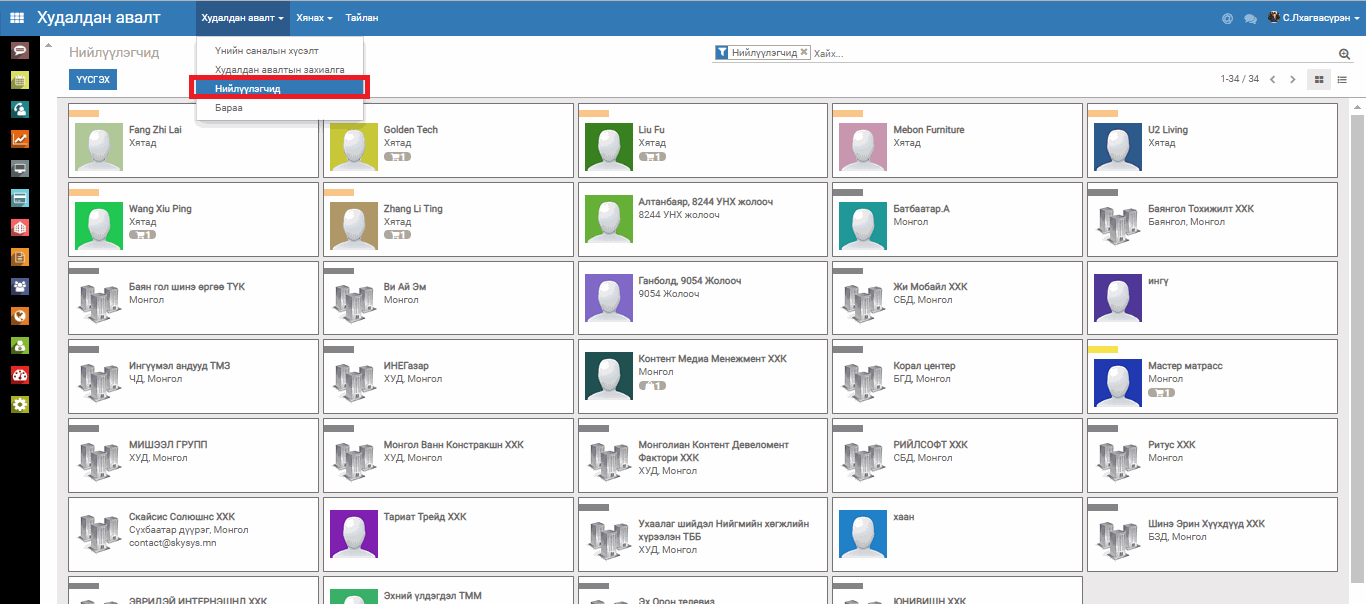Collapse the Худалдан авалт top menu dropdown
Viewport: 1366px width, 604px height.
242,18
